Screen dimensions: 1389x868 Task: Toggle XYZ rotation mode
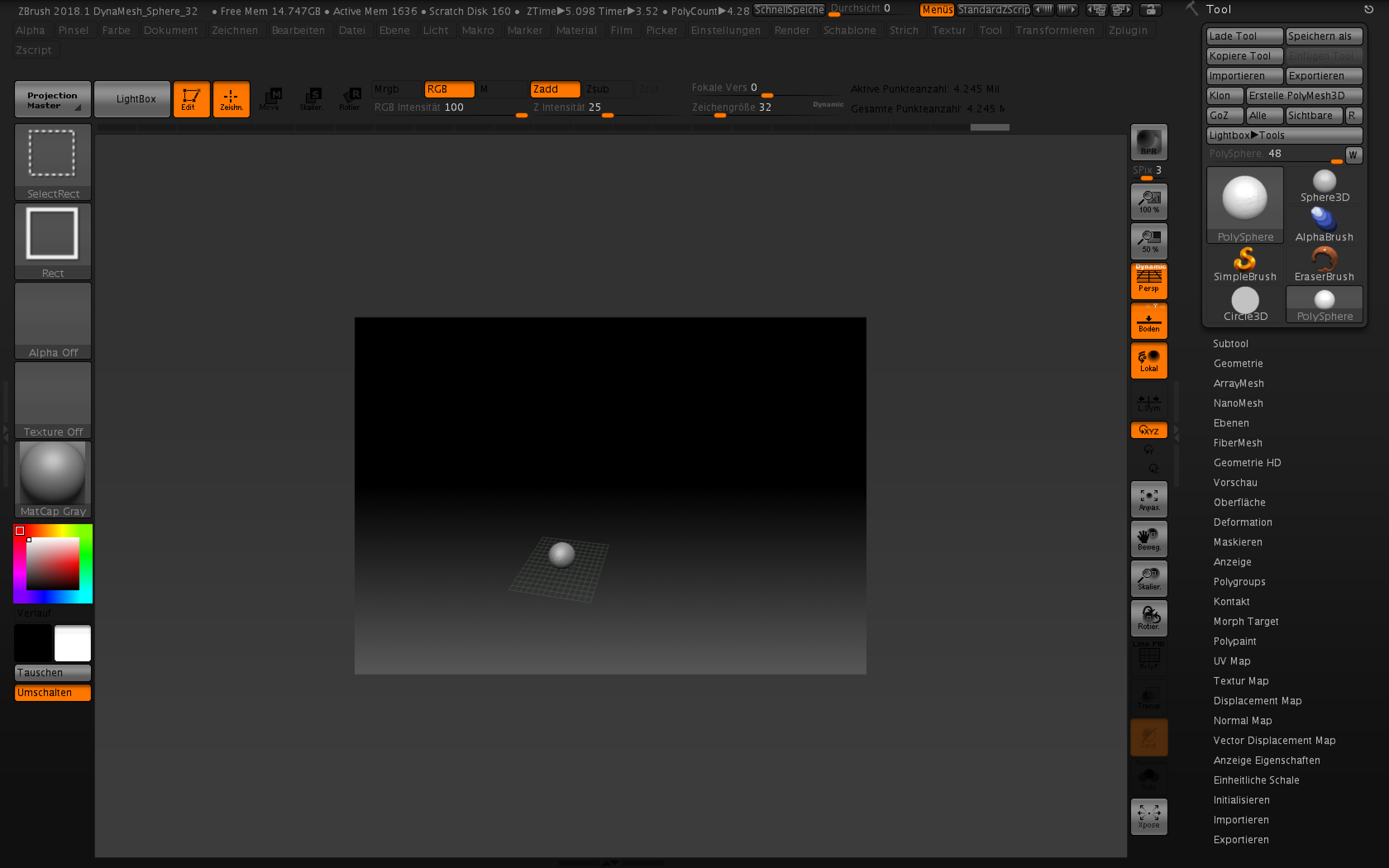pyautogui.click(x=1148, y=430)
